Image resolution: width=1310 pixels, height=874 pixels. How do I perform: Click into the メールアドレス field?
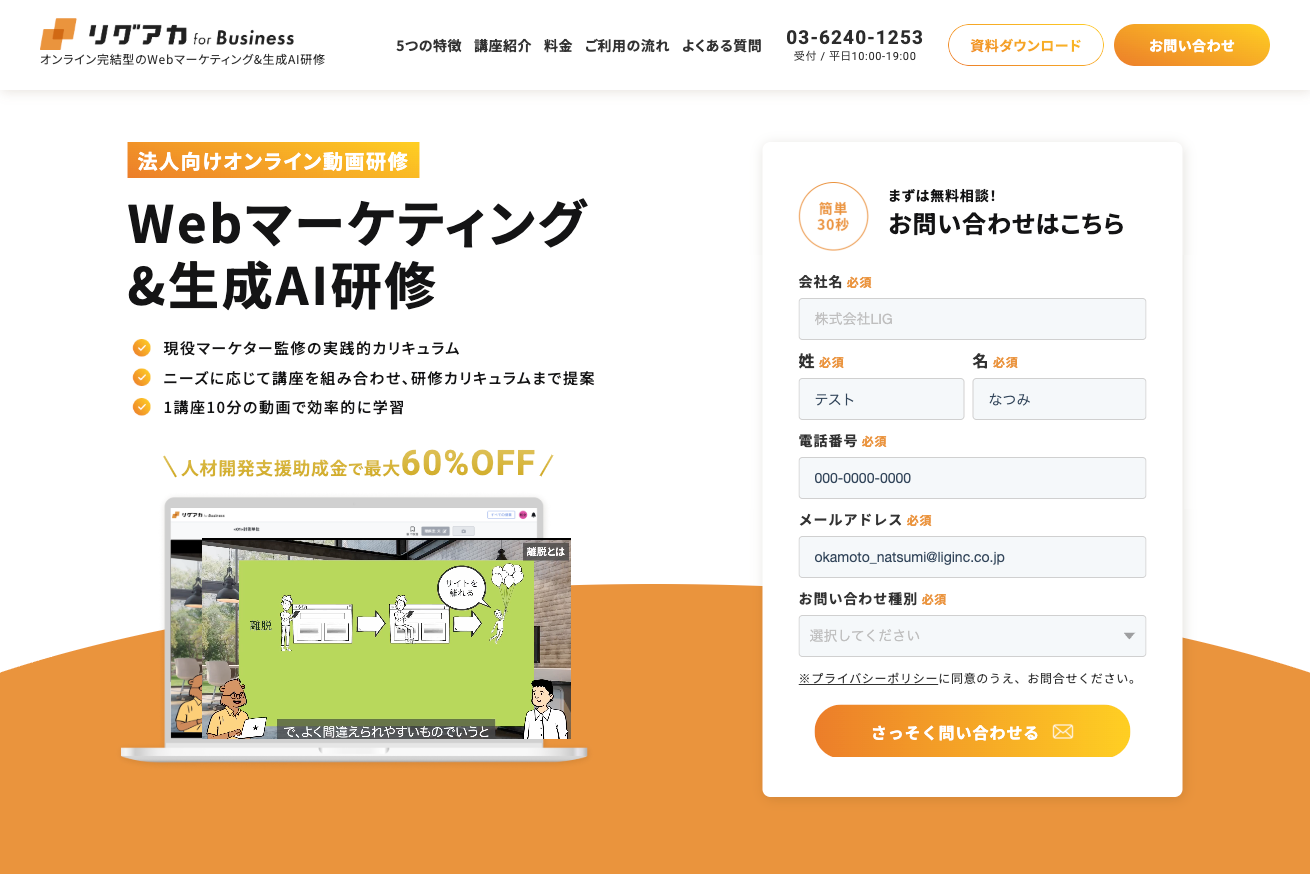[972, 557]
